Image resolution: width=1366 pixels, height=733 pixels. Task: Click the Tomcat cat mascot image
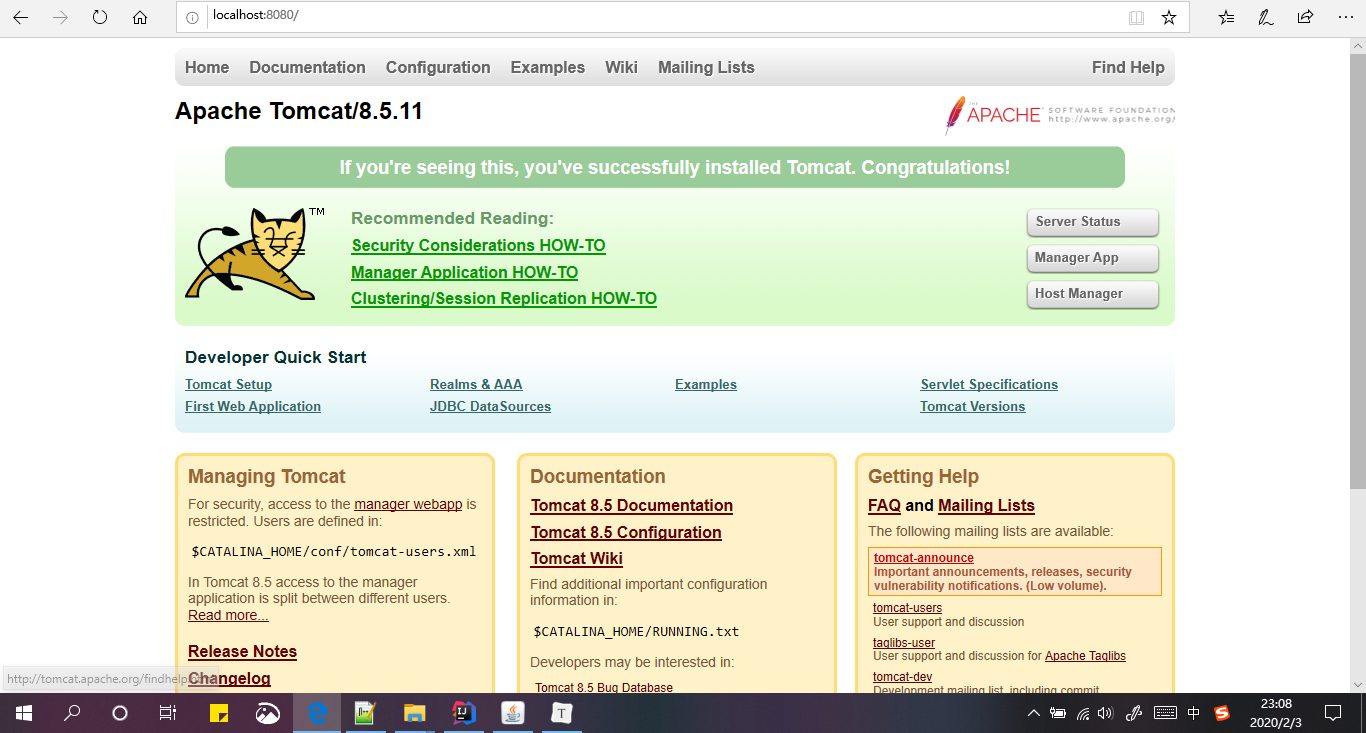tap(255, 254)
